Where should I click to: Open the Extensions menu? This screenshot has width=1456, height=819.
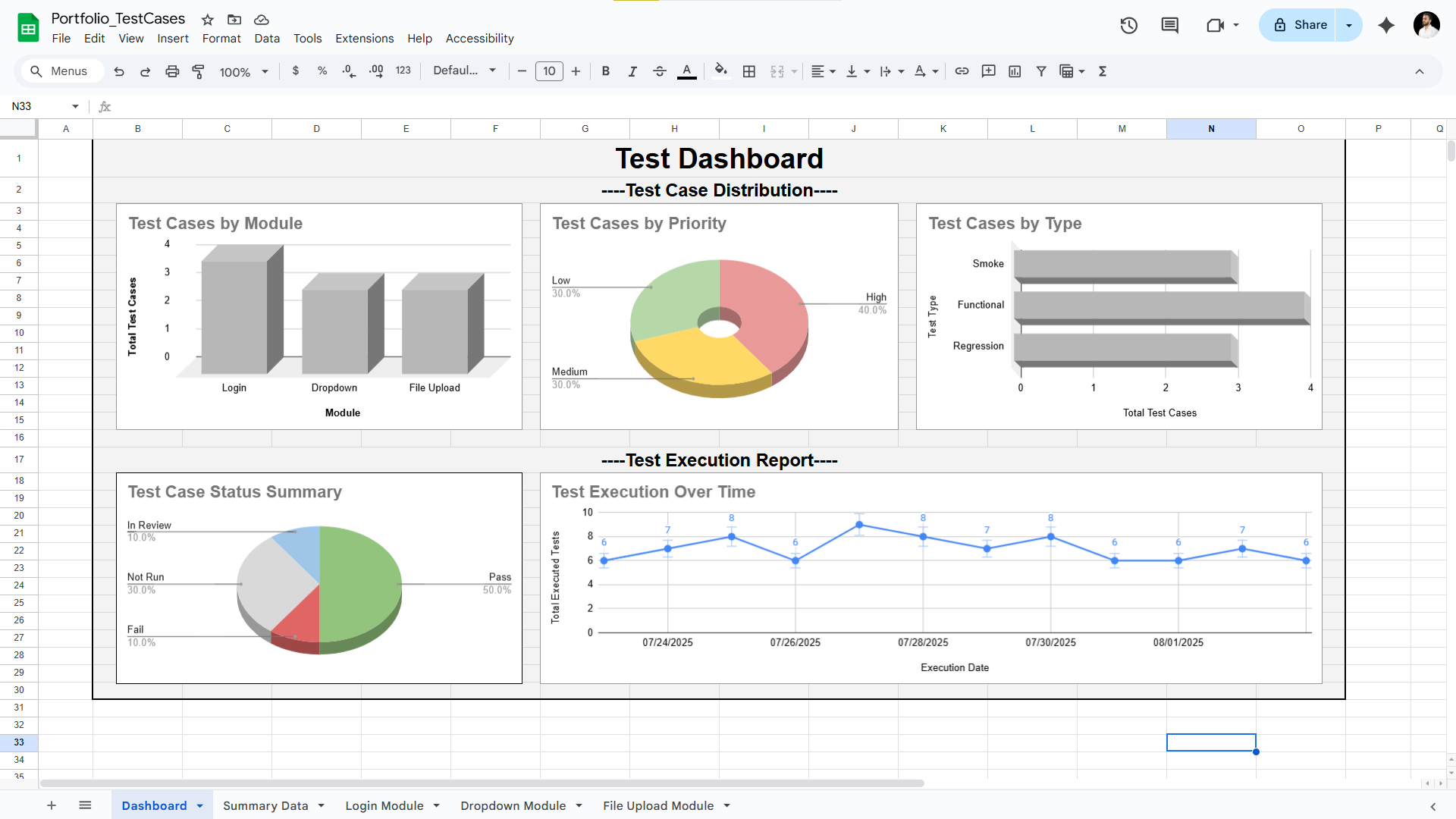(364, 38)
